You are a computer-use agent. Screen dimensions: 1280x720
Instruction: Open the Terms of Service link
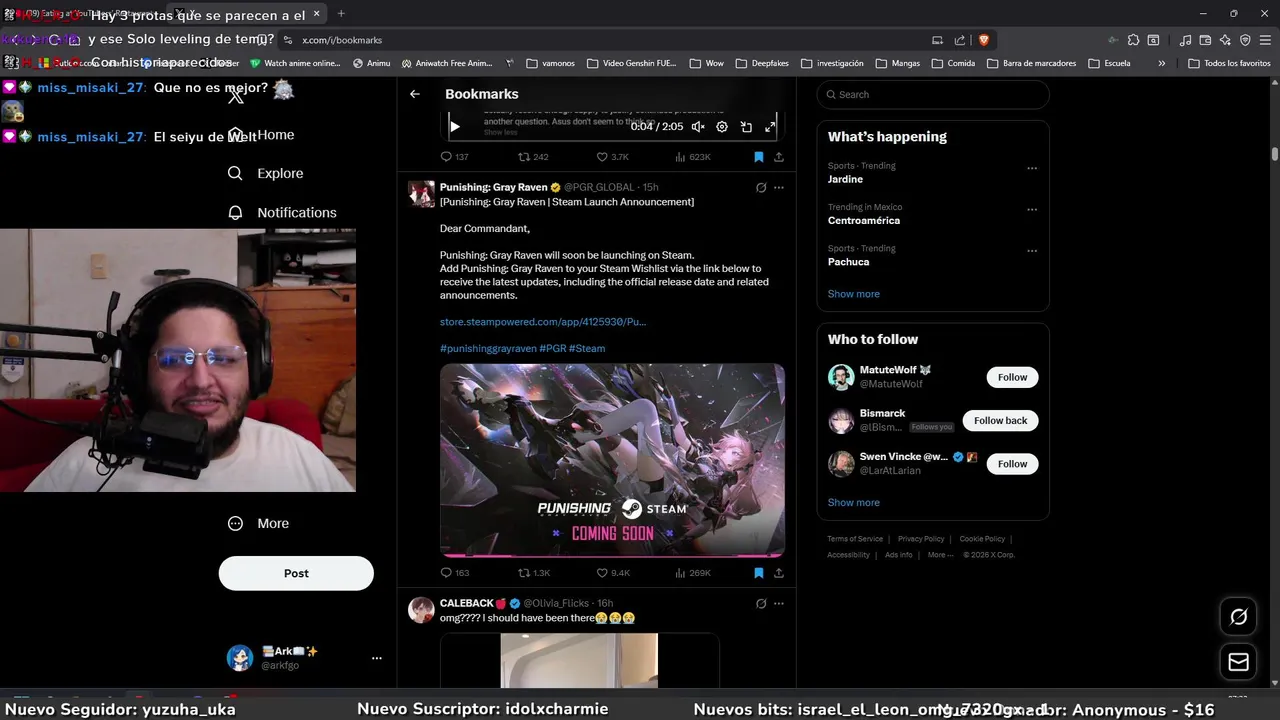pyautogui.click(x=855, y=539)
